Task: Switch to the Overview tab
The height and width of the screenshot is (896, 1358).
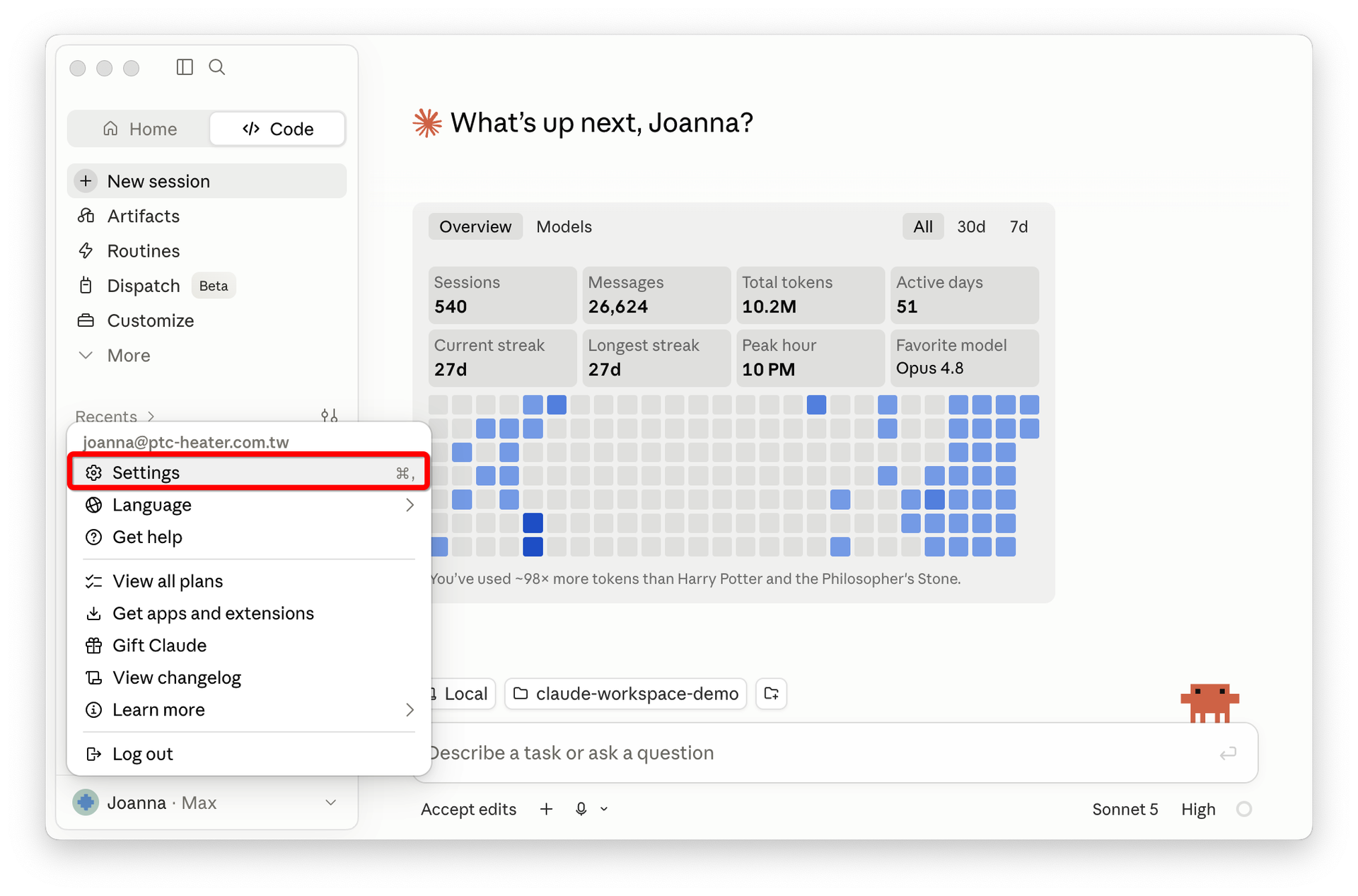Action: point(475,226)
